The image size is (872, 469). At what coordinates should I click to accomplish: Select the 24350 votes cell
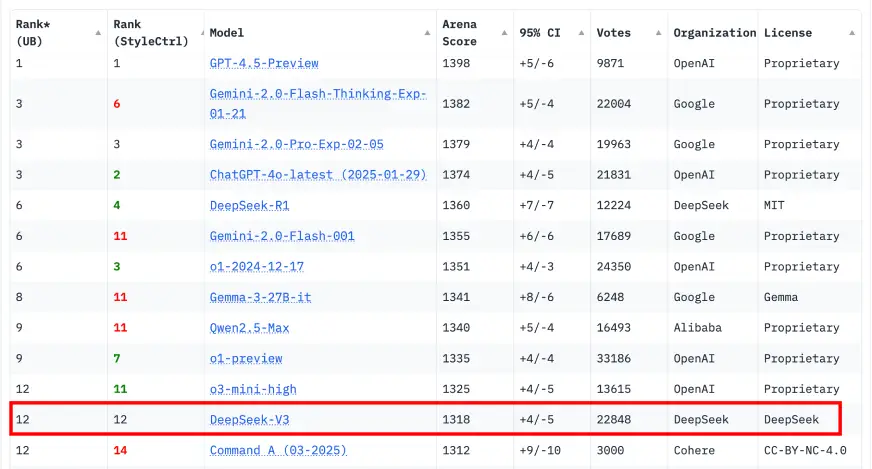tap(614, 266)
